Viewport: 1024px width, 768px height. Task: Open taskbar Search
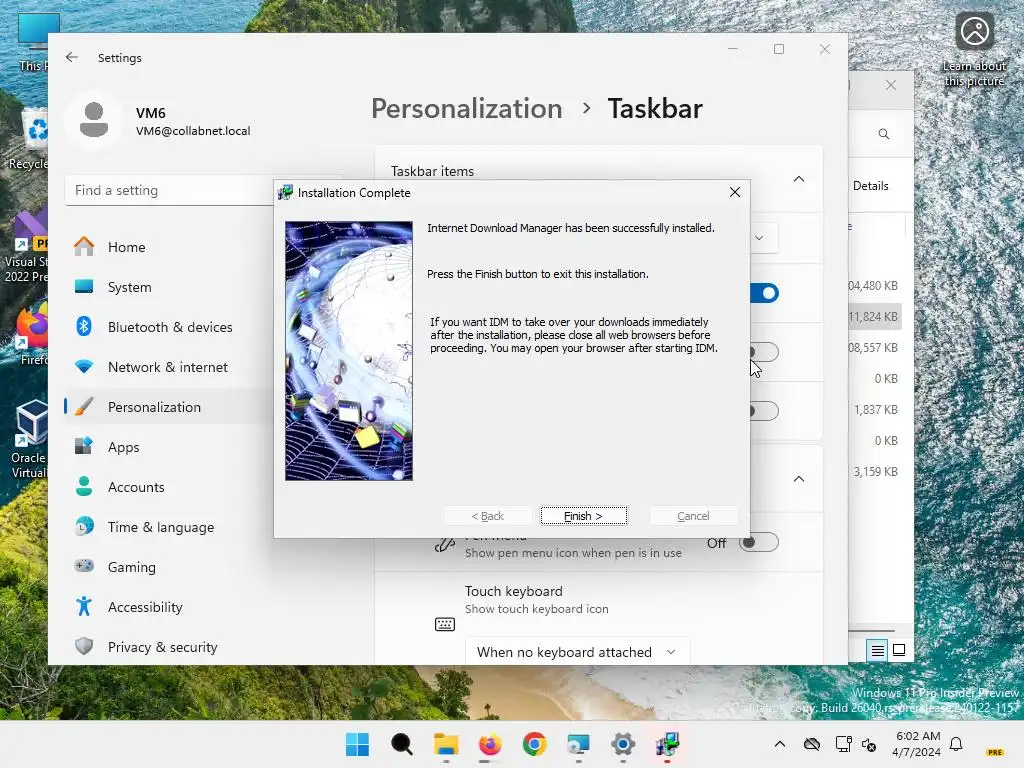click(402, 744)
